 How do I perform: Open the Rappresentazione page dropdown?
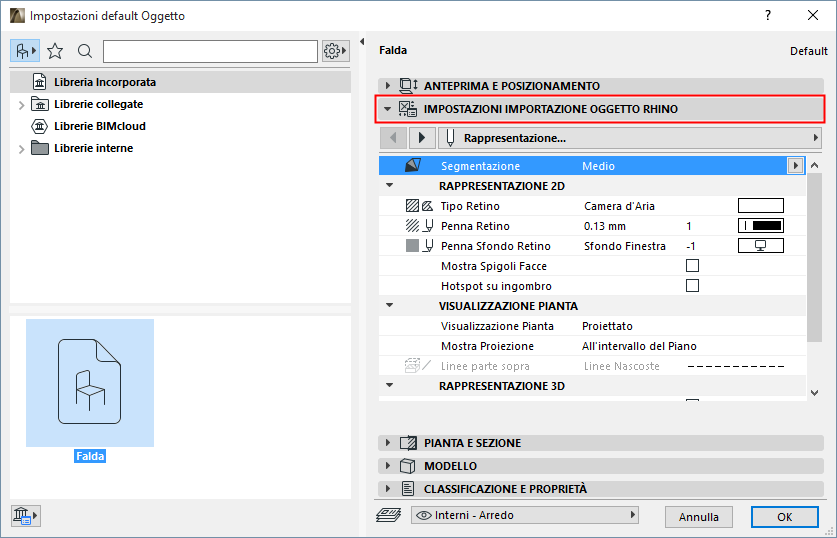[629, 138]
